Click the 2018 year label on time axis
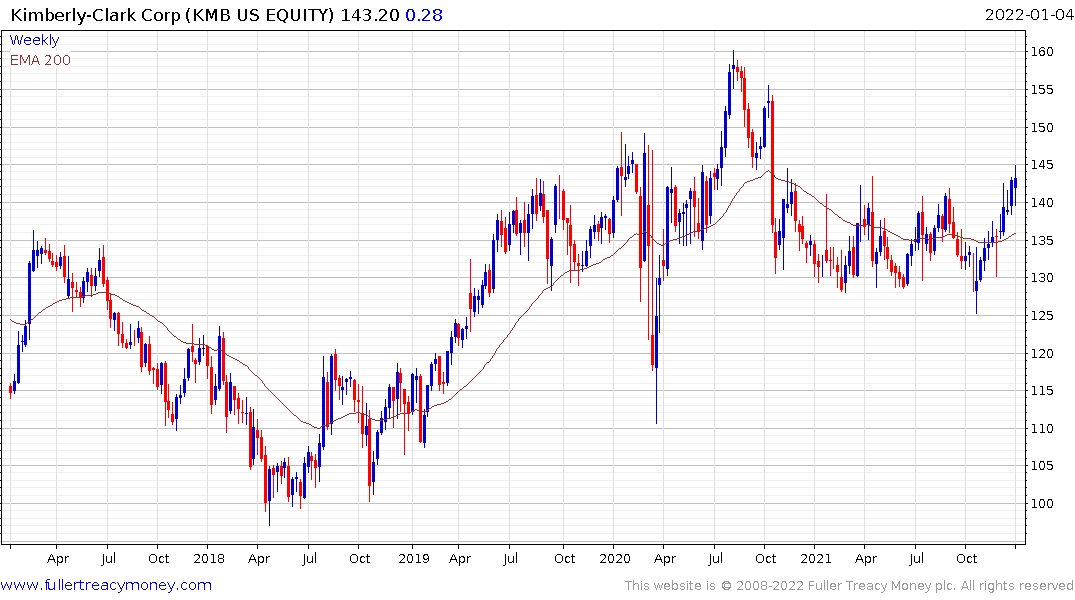The width and height of the screenshot is (1075, 600). point(208,558)
